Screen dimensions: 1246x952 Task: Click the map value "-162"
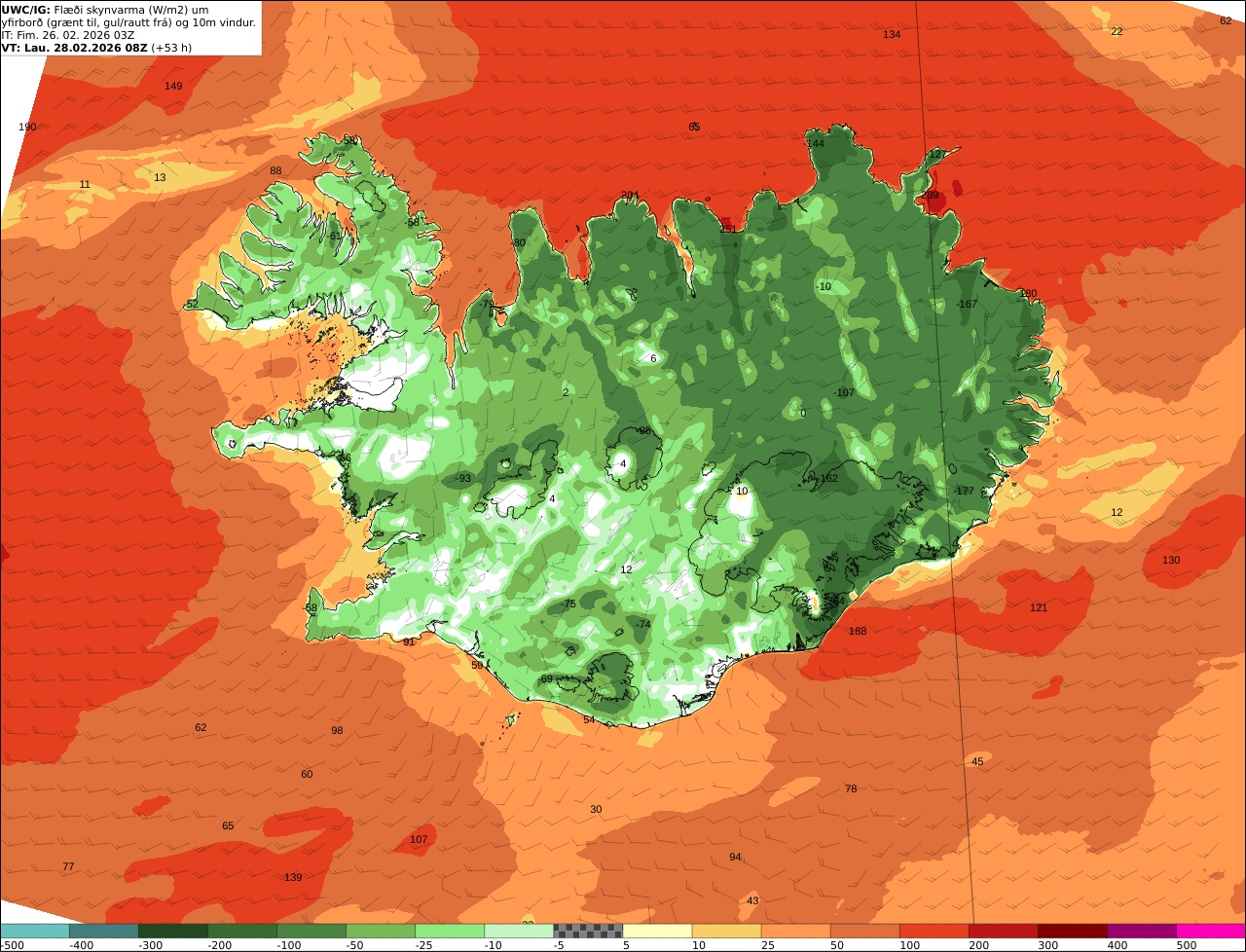[827, 479]
